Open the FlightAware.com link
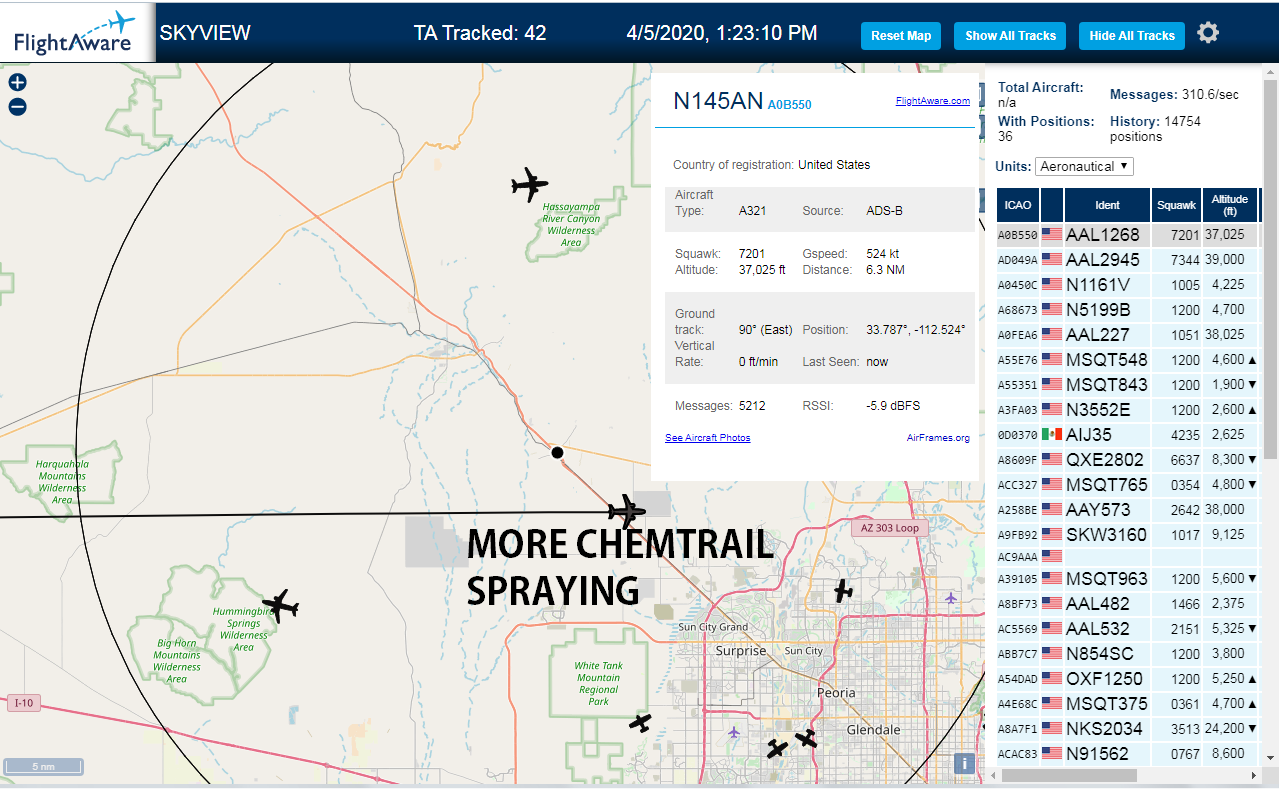This screenshot has width=1279, height=789. coord(932,101)
